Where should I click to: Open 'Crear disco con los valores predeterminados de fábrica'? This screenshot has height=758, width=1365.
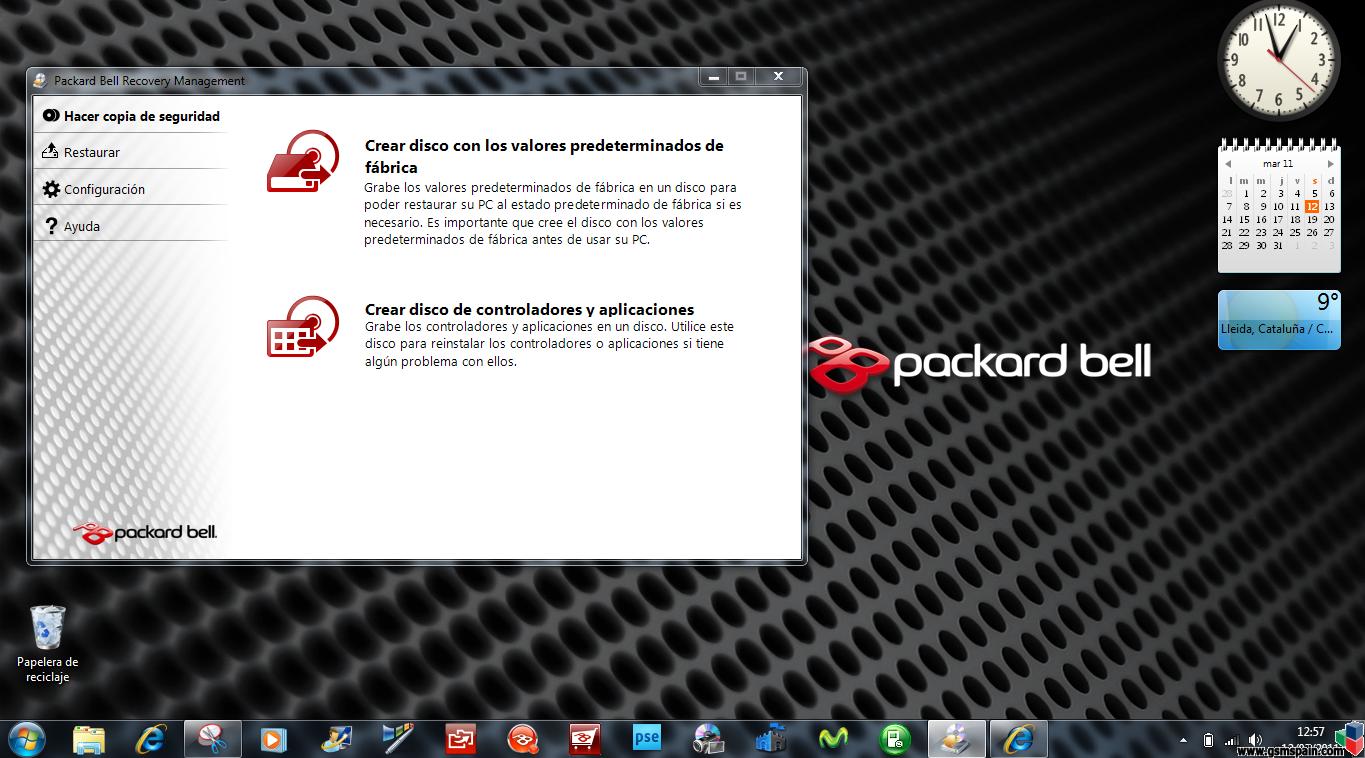coord(544,156)
